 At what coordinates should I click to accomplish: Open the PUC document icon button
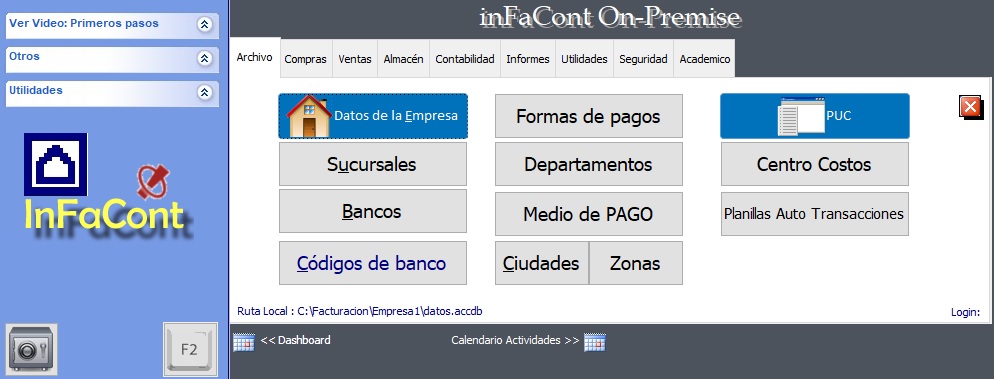tap(815, 116)
